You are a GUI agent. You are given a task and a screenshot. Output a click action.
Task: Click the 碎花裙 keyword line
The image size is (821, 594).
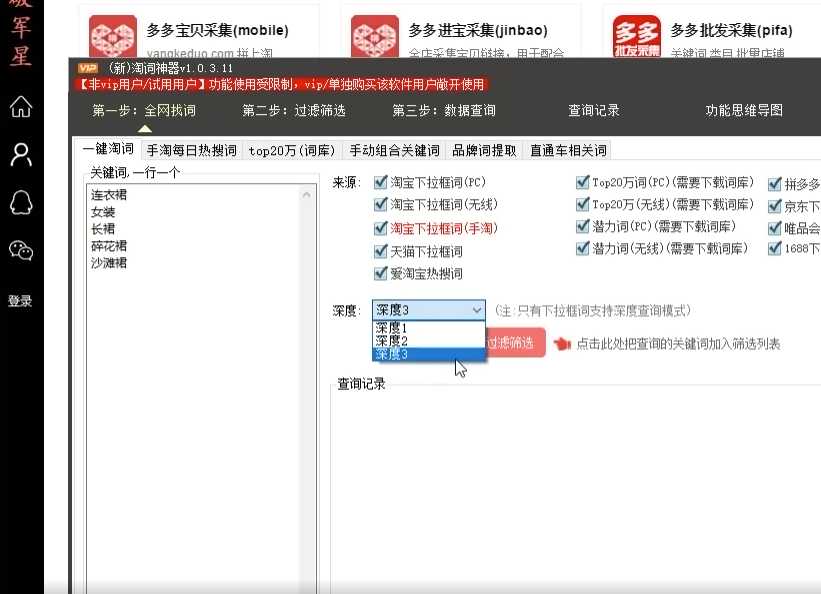point(109,246)
